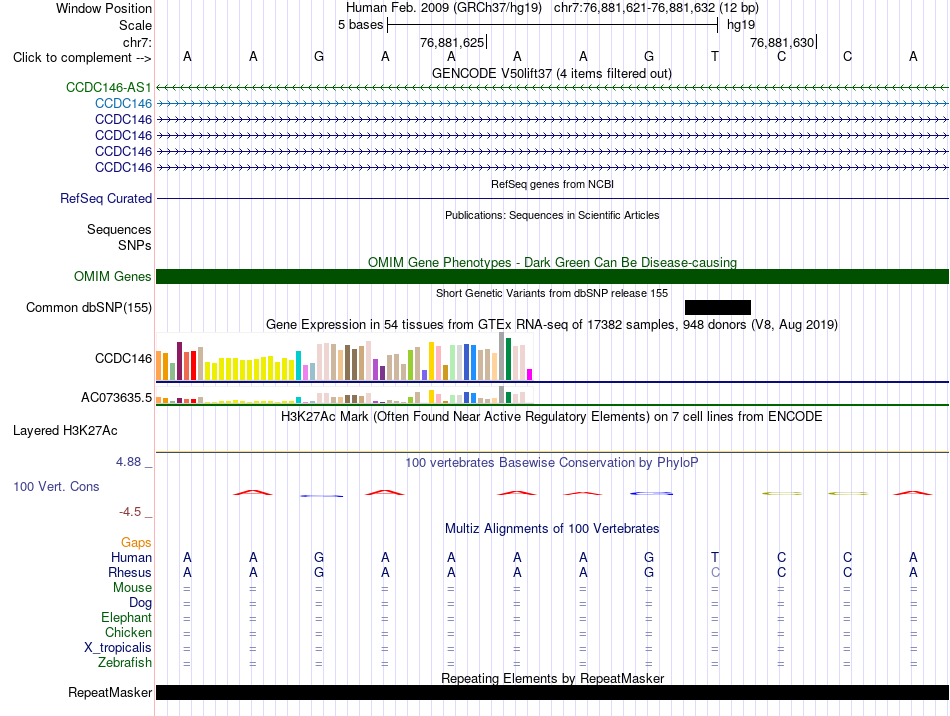Click the H3K27Ac Mark ENCODE track title
Image resolution: width=950 pixels, height=716 pixels.
[x=552, y=417]
